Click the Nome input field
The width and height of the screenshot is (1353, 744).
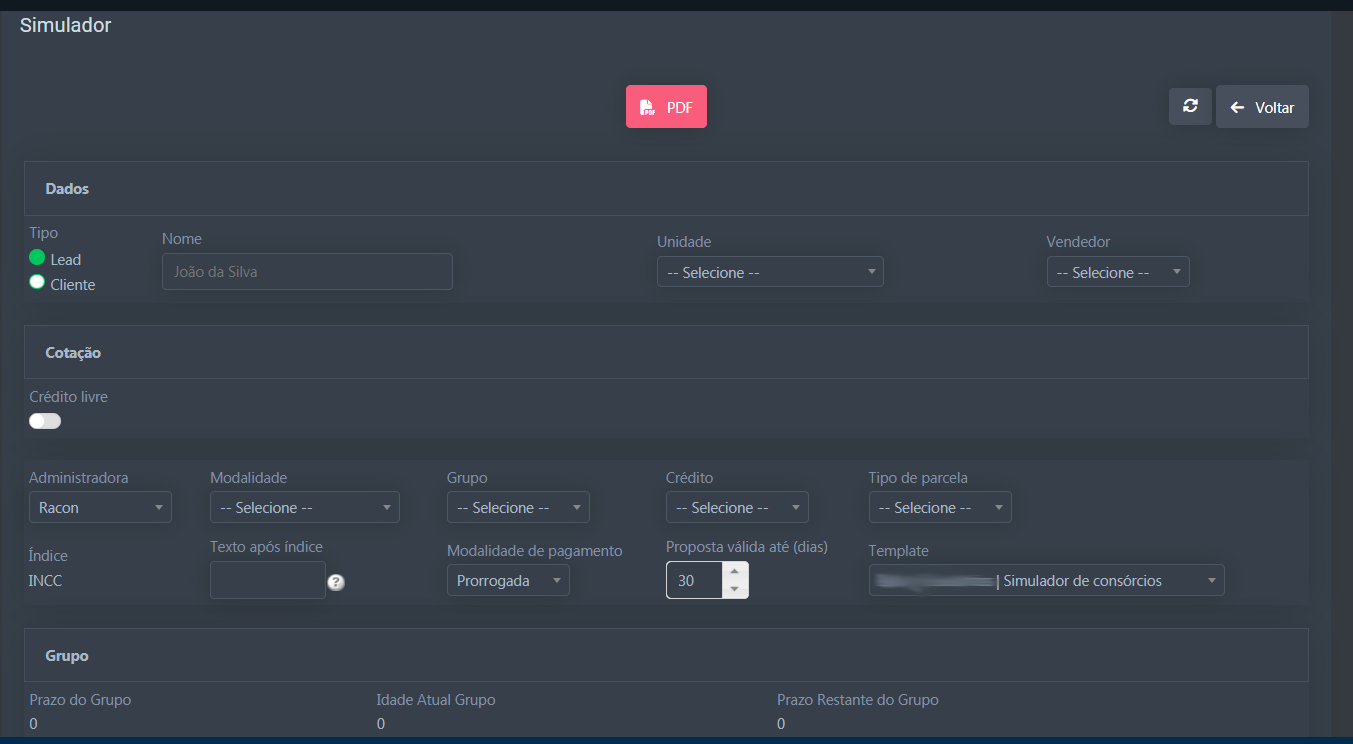click(307, 272)
